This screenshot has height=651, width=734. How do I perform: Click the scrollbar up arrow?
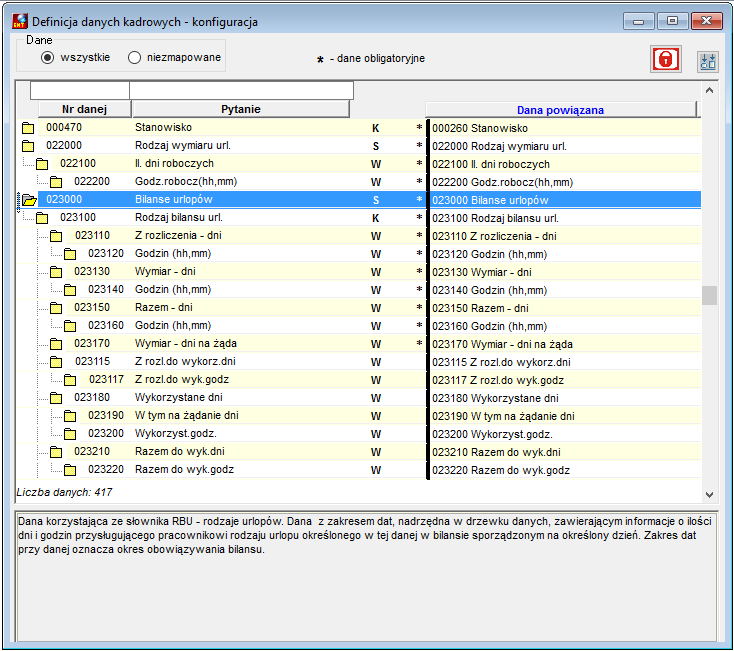[x=709, y=90]
